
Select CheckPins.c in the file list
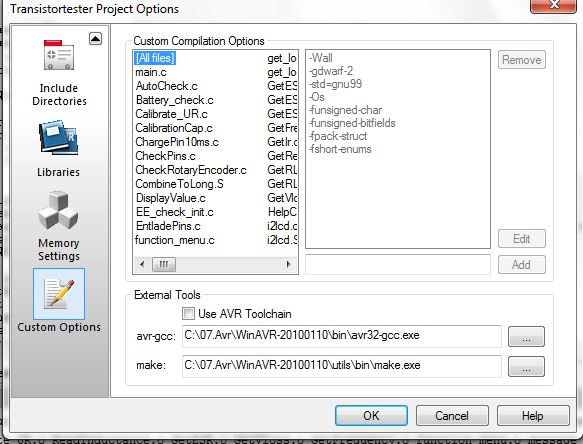coord(165,156)
